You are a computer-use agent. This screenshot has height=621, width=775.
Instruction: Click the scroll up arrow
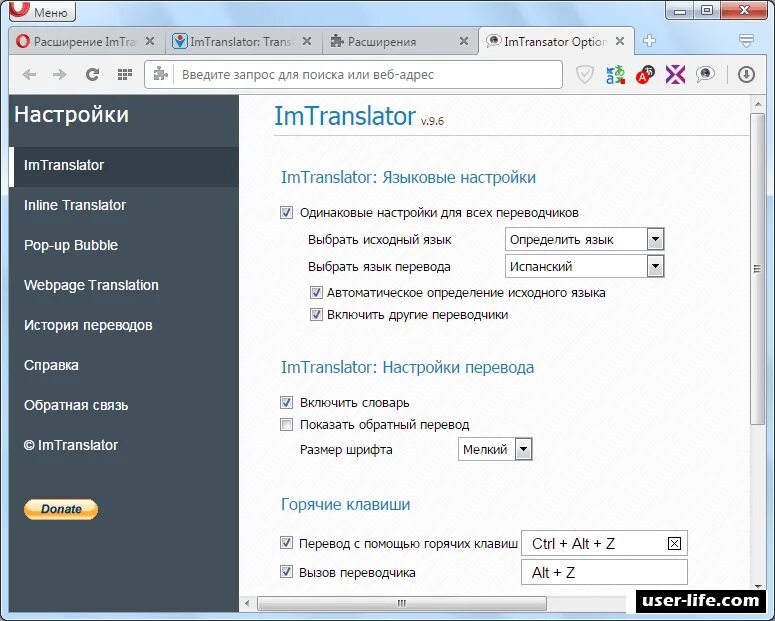pyautogui.click(x=757, y=104)
